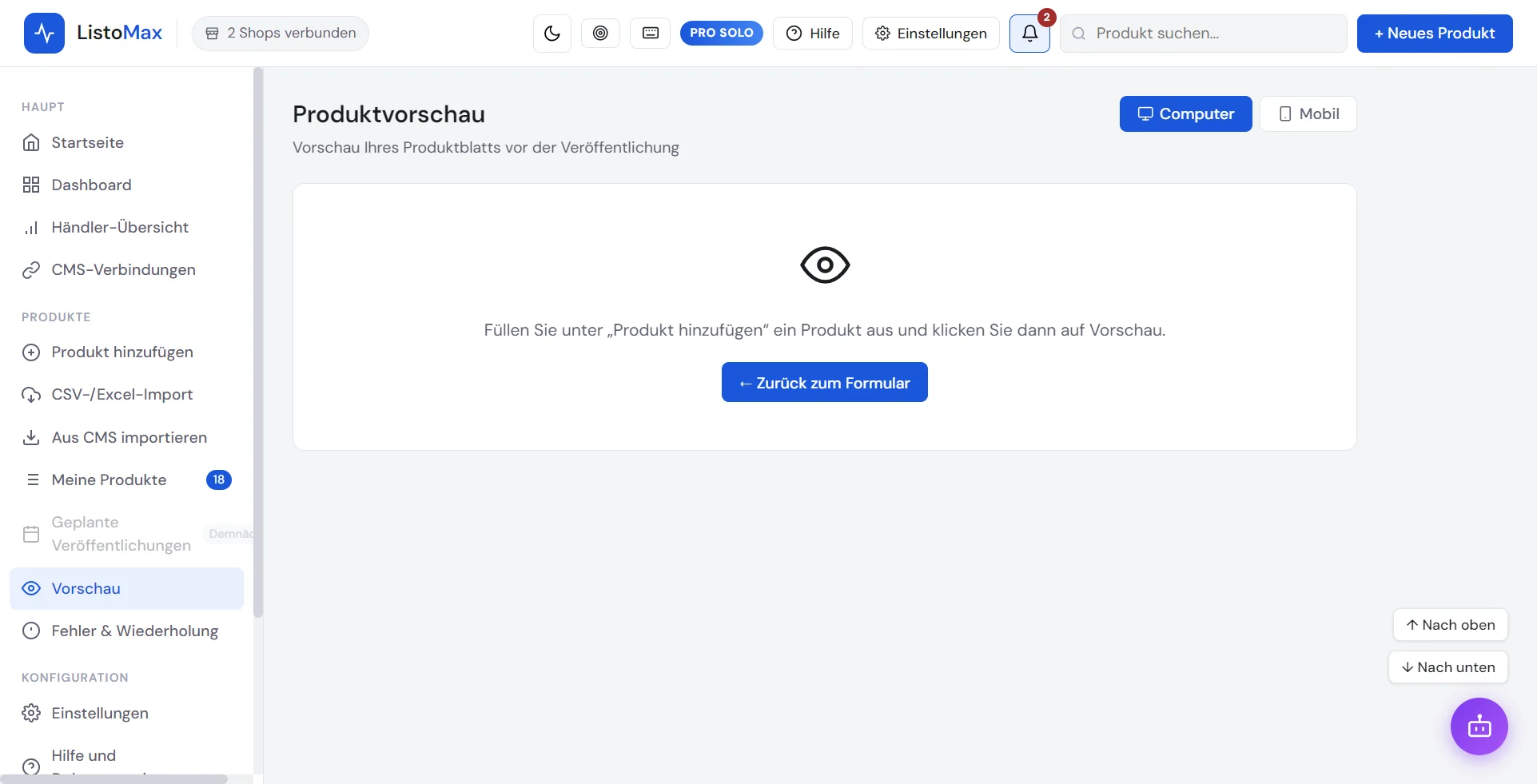Viewport: 1537px width, 784px height.
Task: Open Meine Produkte list
Action: 126,480
